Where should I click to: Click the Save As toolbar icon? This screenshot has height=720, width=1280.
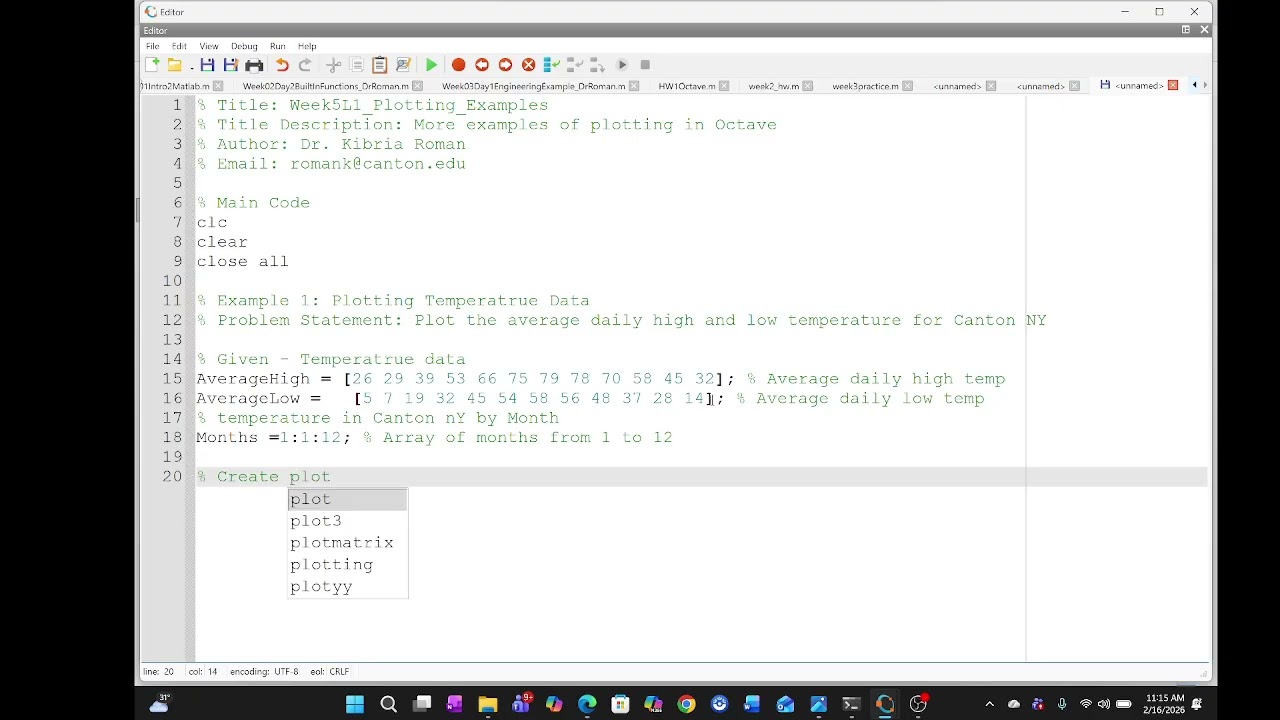point(230,65)
